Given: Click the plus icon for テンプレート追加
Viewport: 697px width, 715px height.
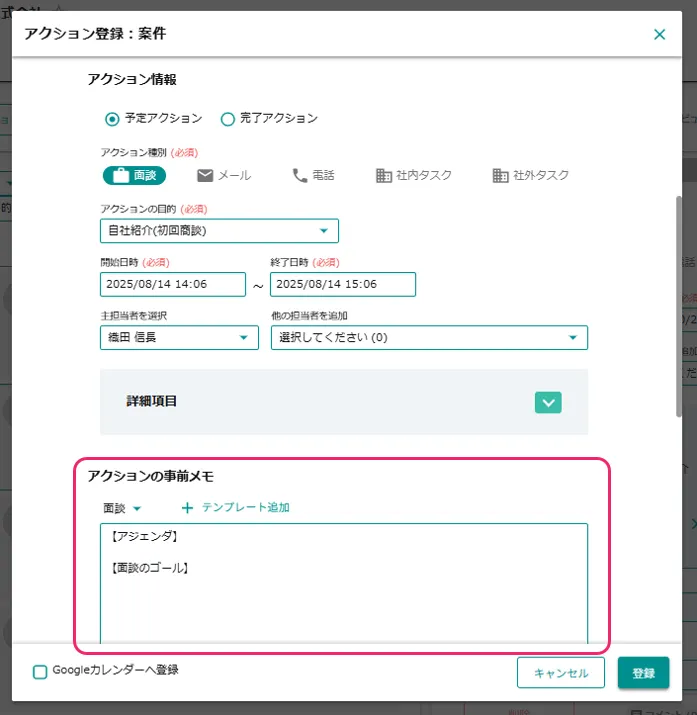Looking at the screenshot, I should pyautogui.click(x=187, y=507).
